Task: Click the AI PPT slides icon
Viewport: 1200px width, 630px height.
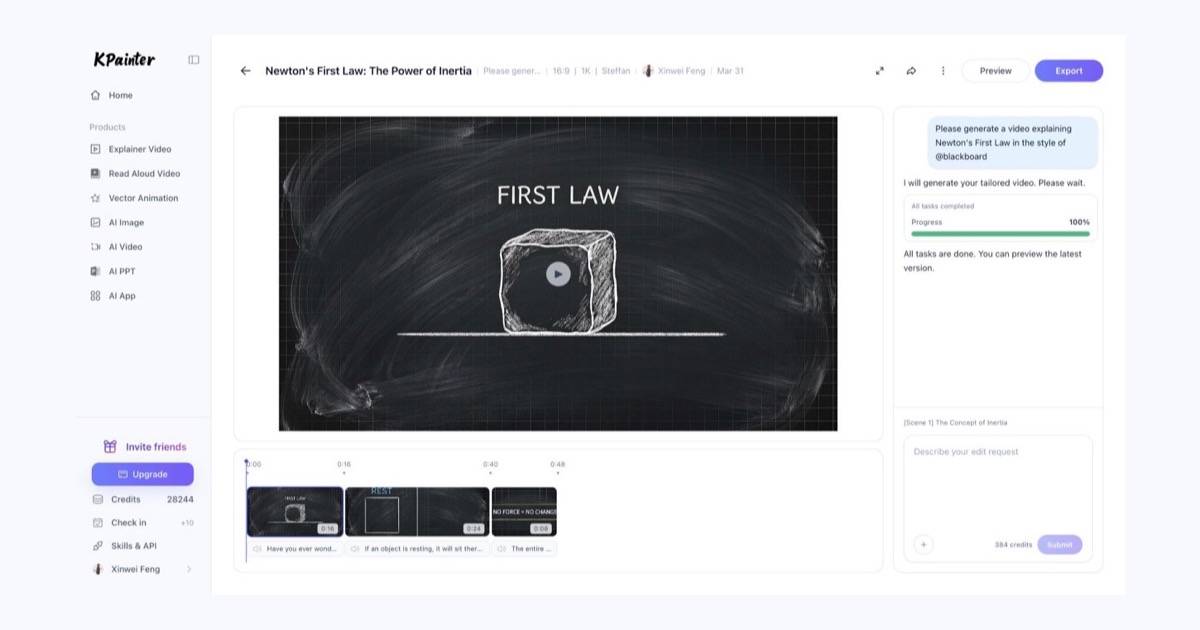Action: click(x=95, y=271)
